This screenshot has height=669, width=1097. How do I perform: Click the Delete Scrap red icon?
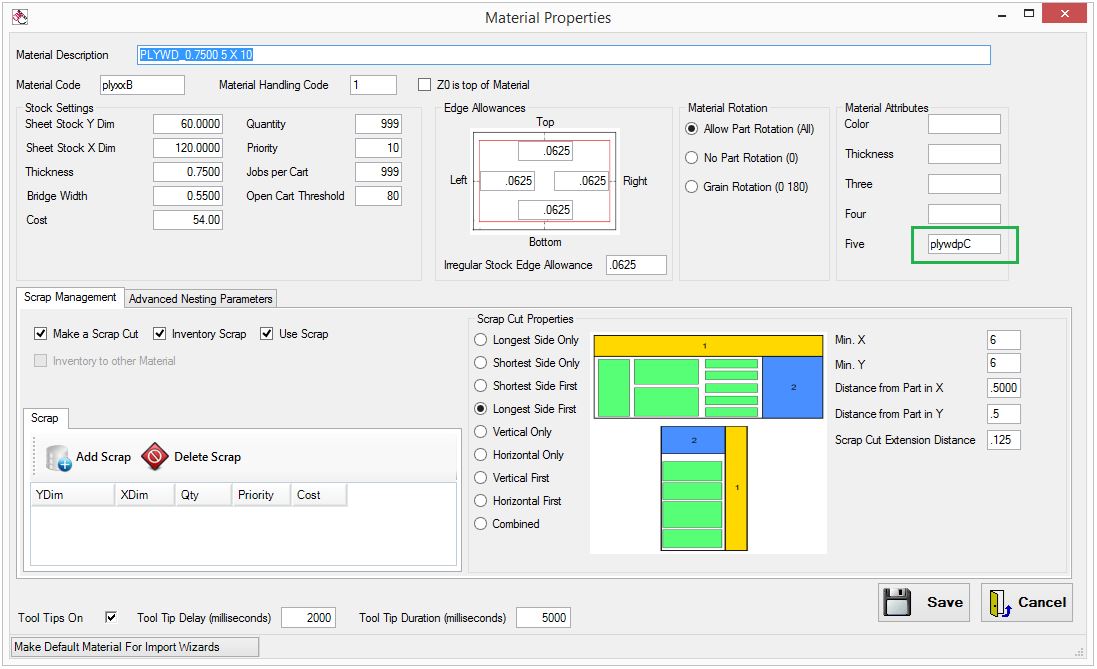pos(156,457)
